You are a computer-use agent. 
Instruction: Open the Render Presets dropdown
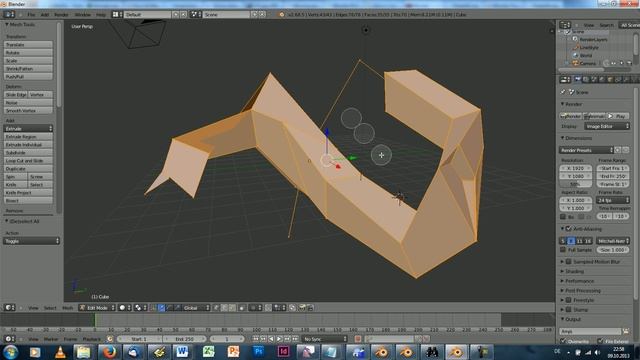coord(587,150)
